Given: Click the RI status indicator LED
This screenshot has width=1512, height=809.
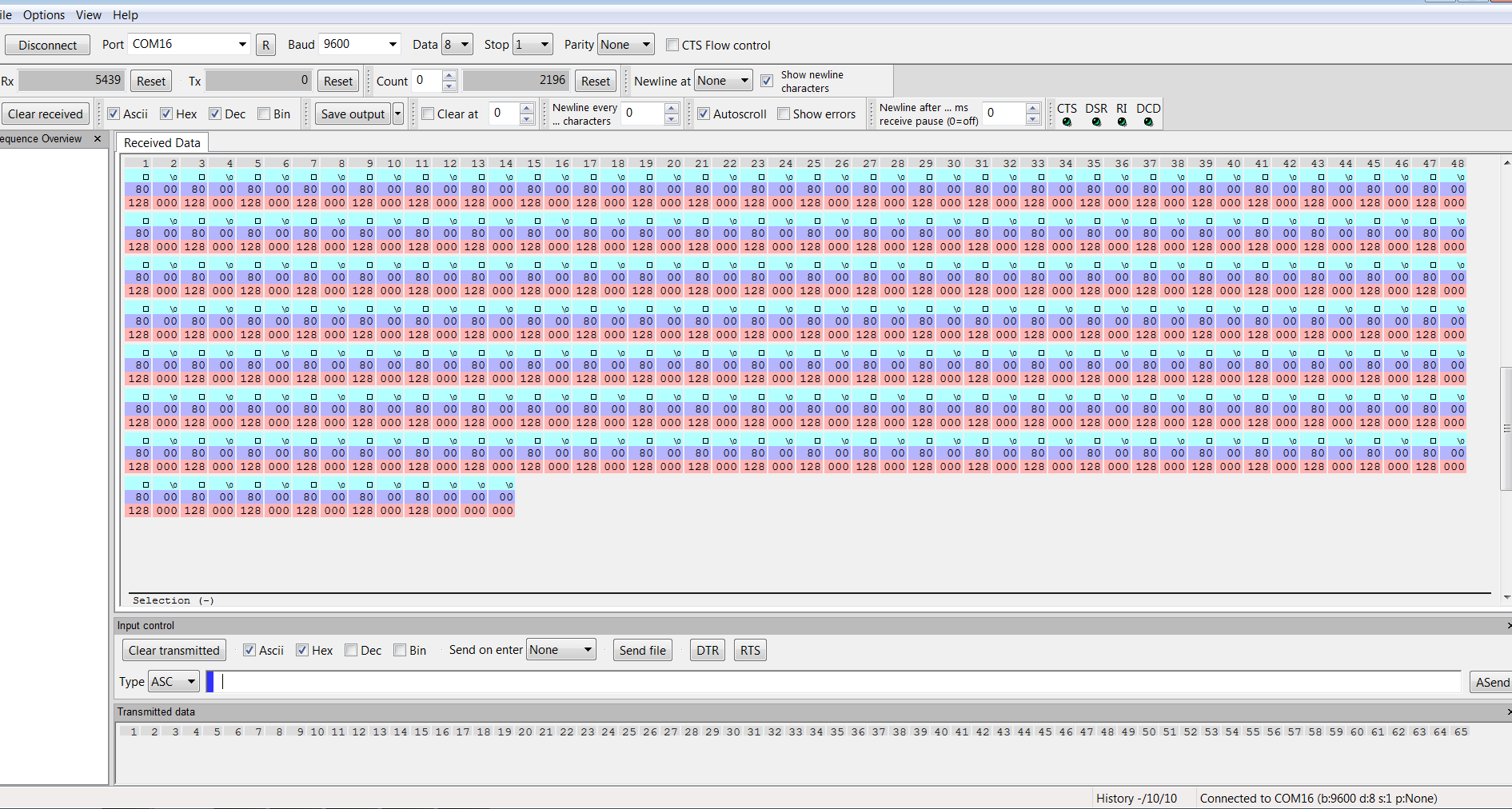Looking at the screenshot, I should pyautogui.click(x=1122, y=122).
